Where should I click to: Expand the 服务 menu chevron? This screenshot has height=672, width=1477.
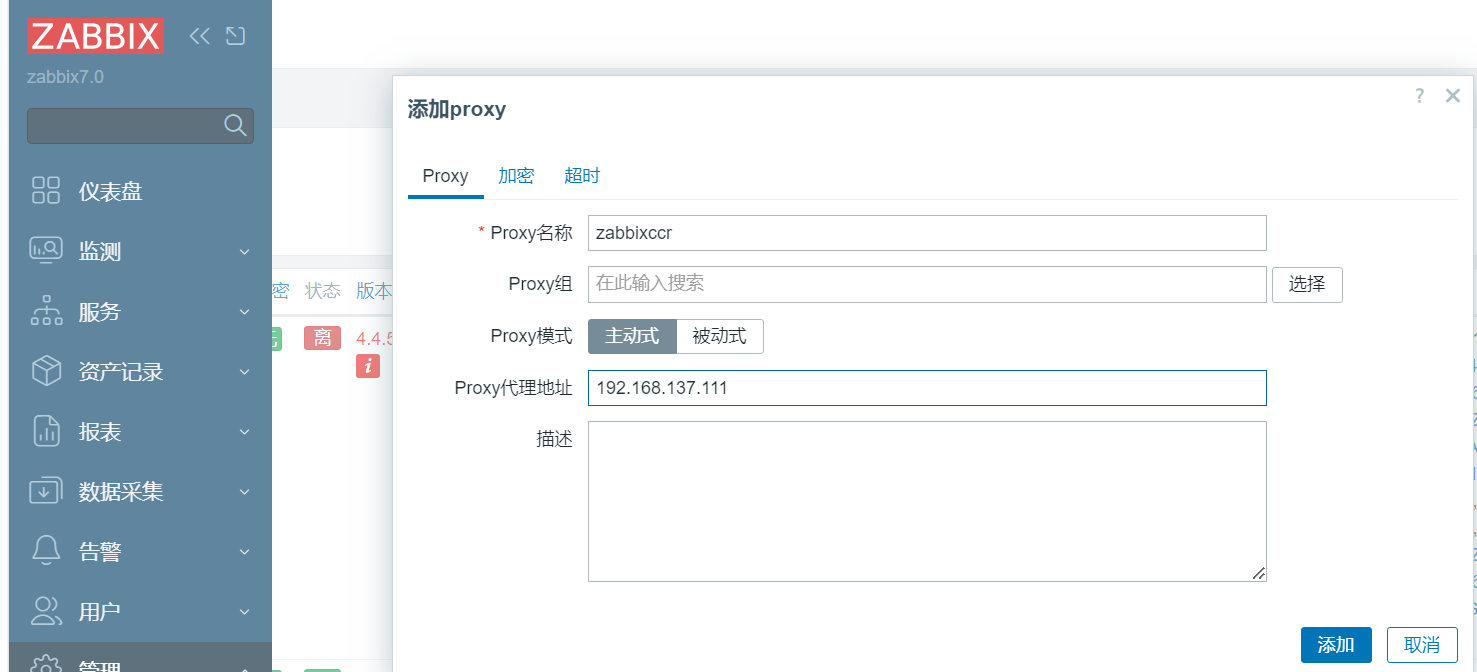point(245,312)
